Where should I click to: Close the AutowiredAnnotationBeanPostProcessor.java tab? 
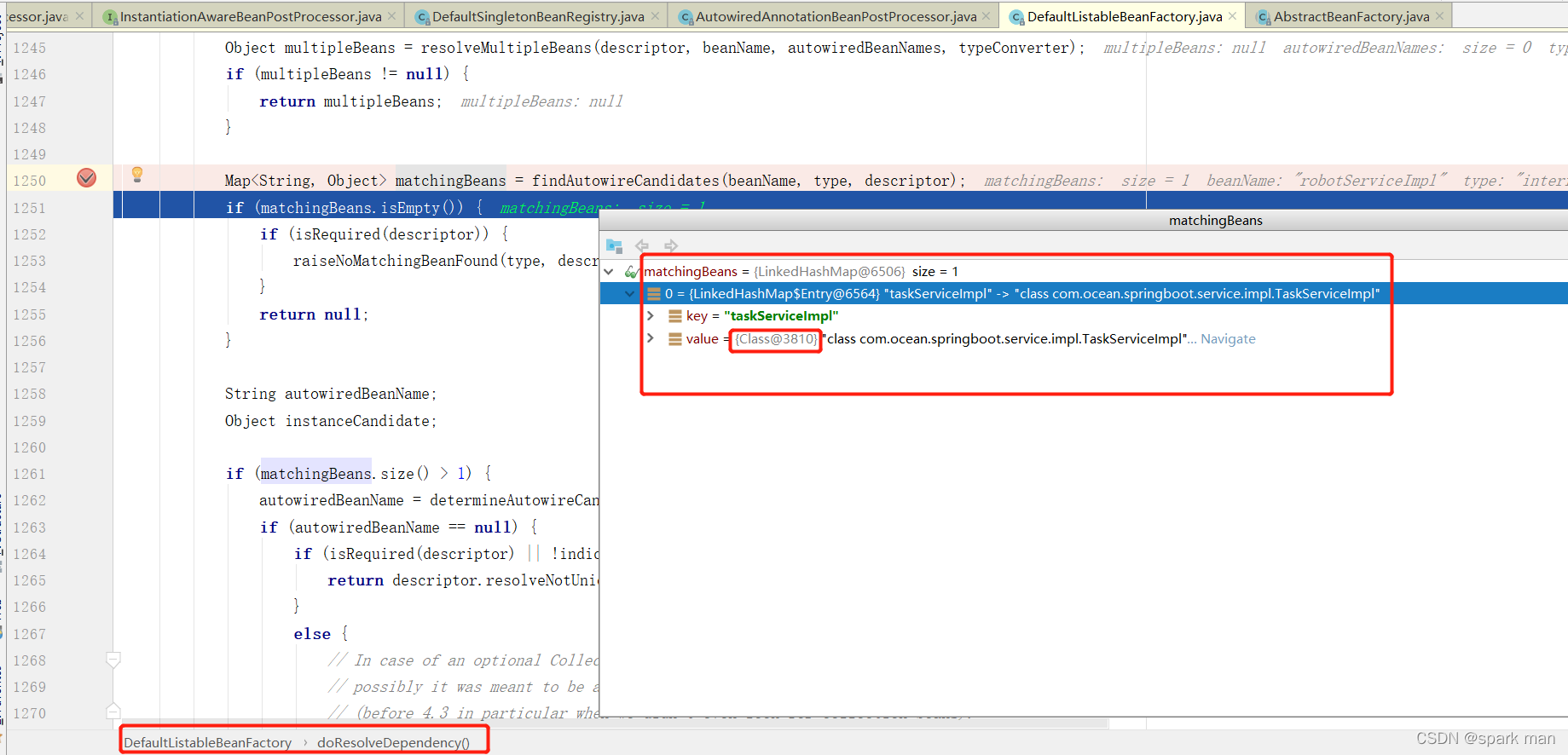[987, 16]
